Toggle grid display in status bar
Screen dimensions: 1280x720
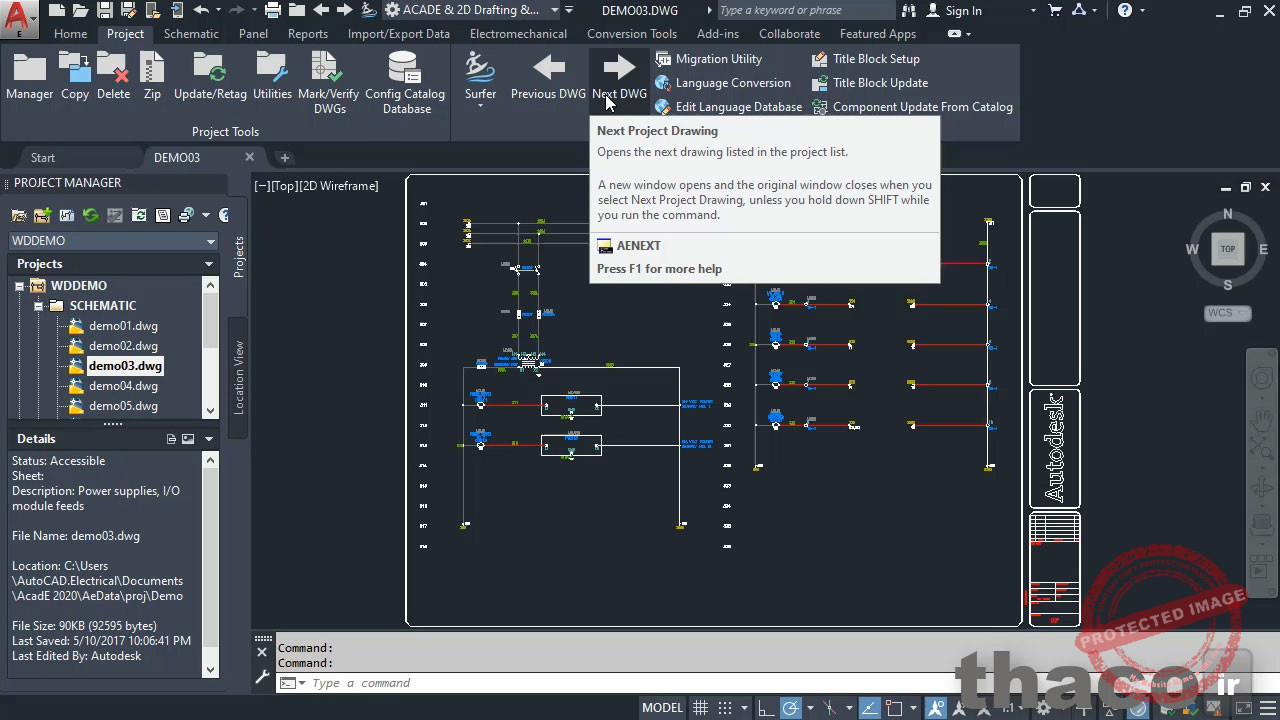(701, 708)
